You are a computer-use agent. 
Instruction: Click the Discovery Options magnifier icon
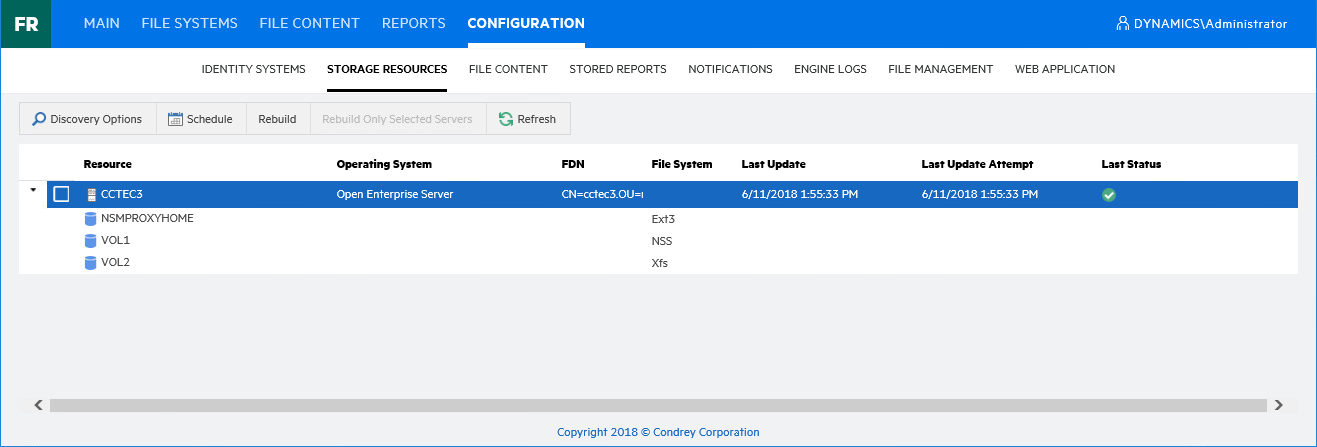(x=39, y=119)
